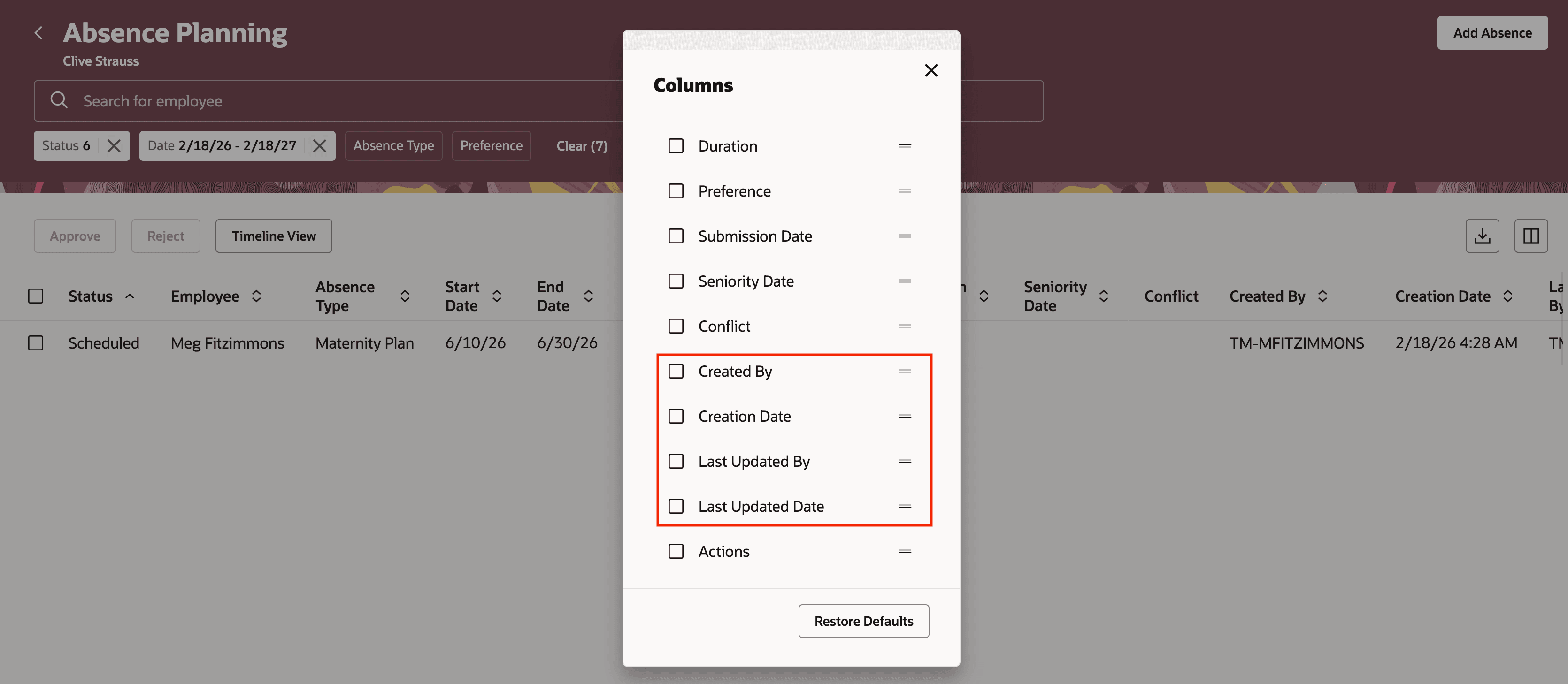The width and height of the screenshot is (1568, 684).
Task: Sort the Employee column
Action: point(256,296)
